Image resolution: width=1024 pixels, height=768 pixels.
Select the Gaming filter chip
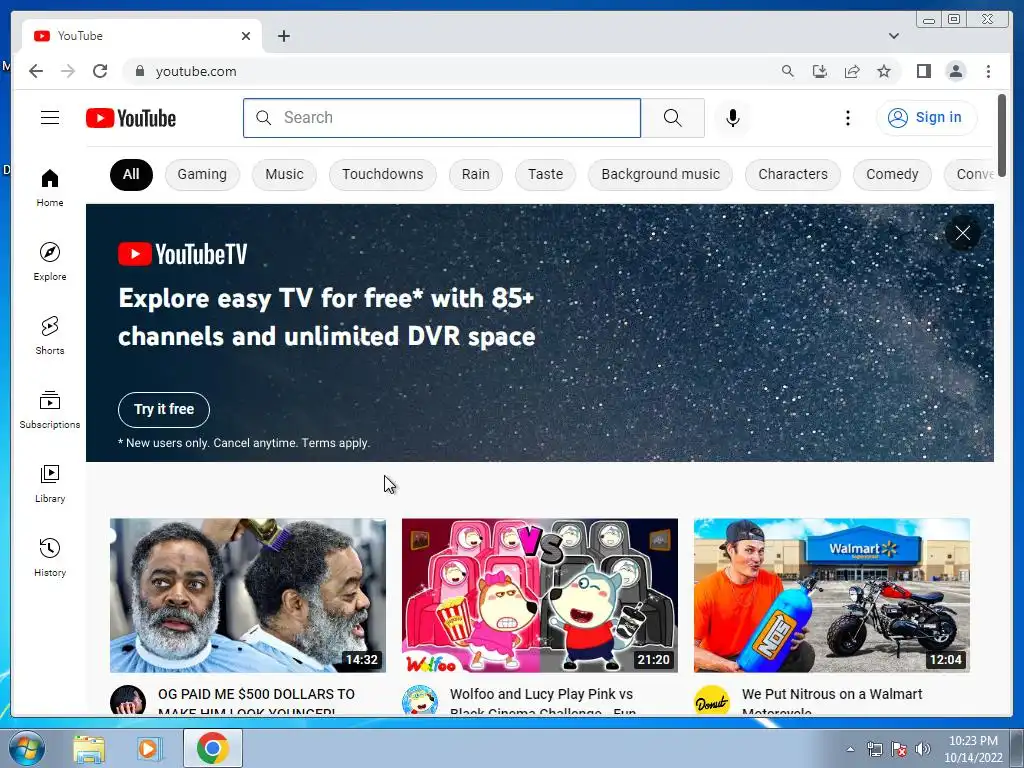pos(202,174)
